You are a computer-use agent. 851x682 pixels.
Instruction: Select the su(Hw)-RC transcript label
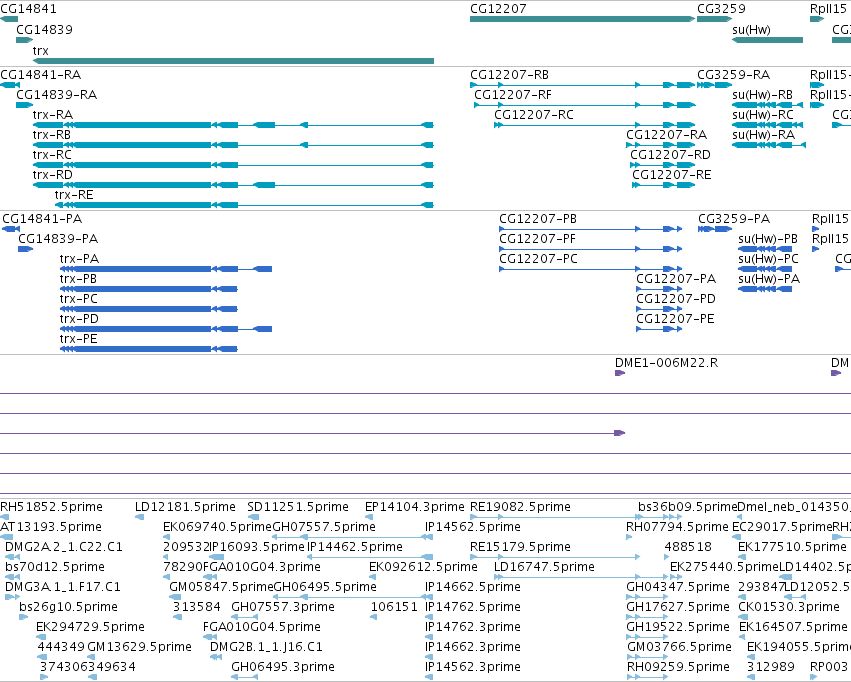(763, 115)
